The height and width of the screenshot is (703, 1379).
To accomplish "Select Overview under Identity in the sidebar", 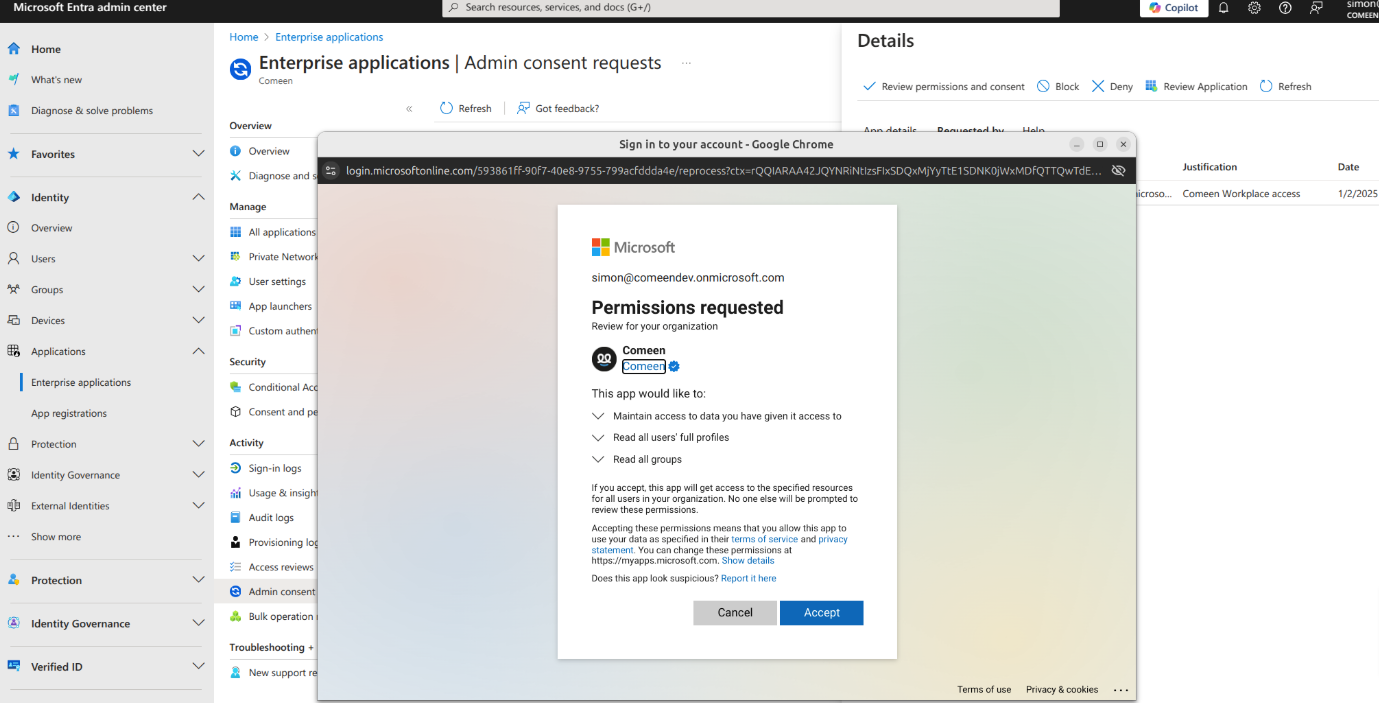I will coord(51,228).
